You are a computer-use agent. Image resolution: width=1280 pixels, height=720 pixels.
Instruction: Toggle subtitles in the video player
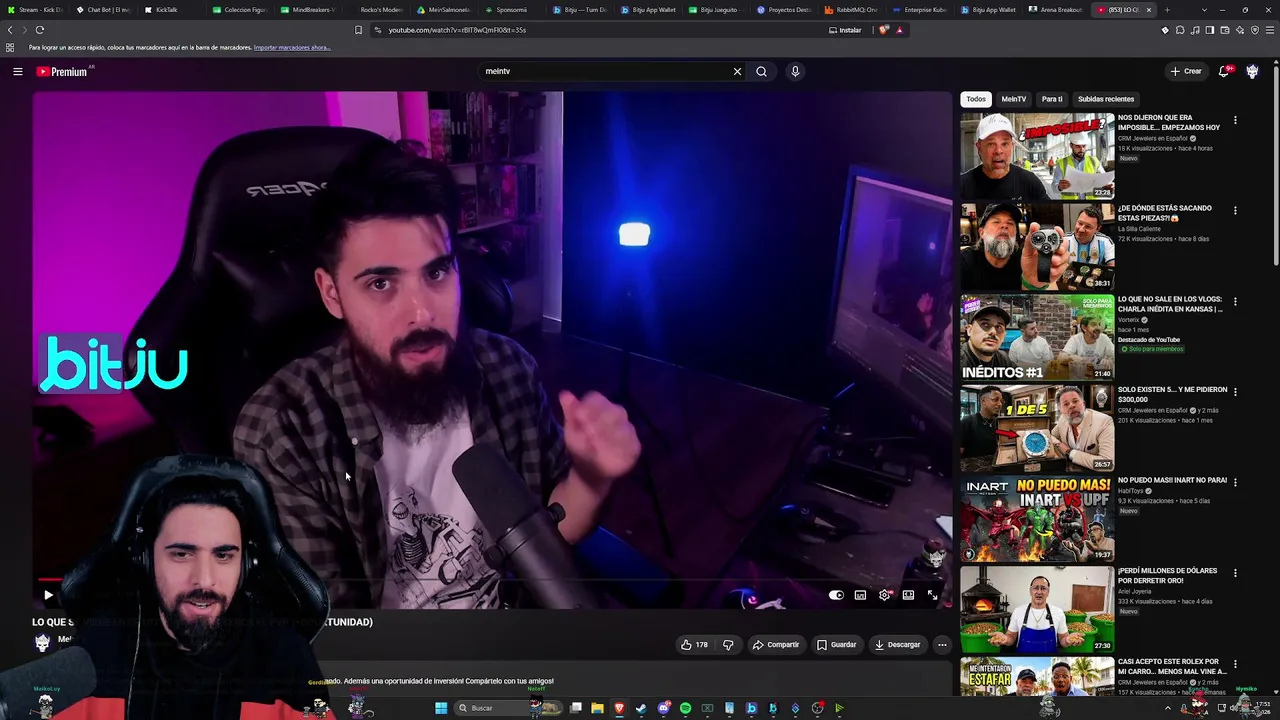point(860,595)
